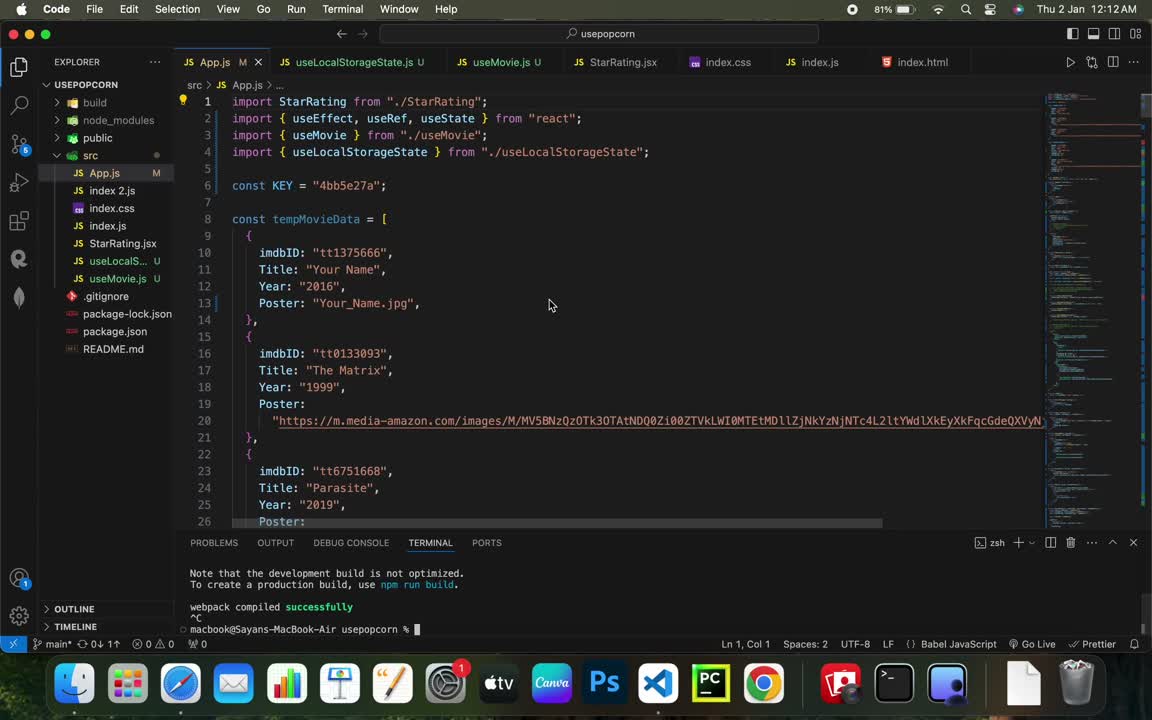The image size is (1152, 720).
Task: Open Run and Debug view
Action: pyautogui.click(x=19, y=182)
